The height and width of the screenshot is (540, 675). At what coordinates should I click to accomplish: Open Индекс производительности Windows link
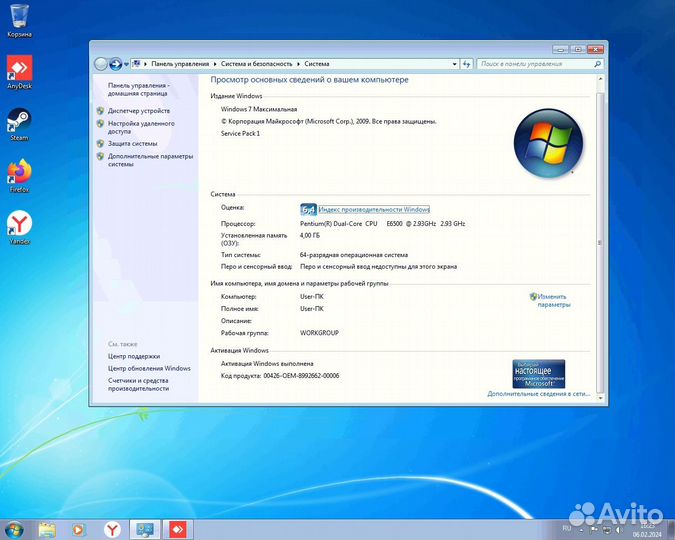[374, 209]
